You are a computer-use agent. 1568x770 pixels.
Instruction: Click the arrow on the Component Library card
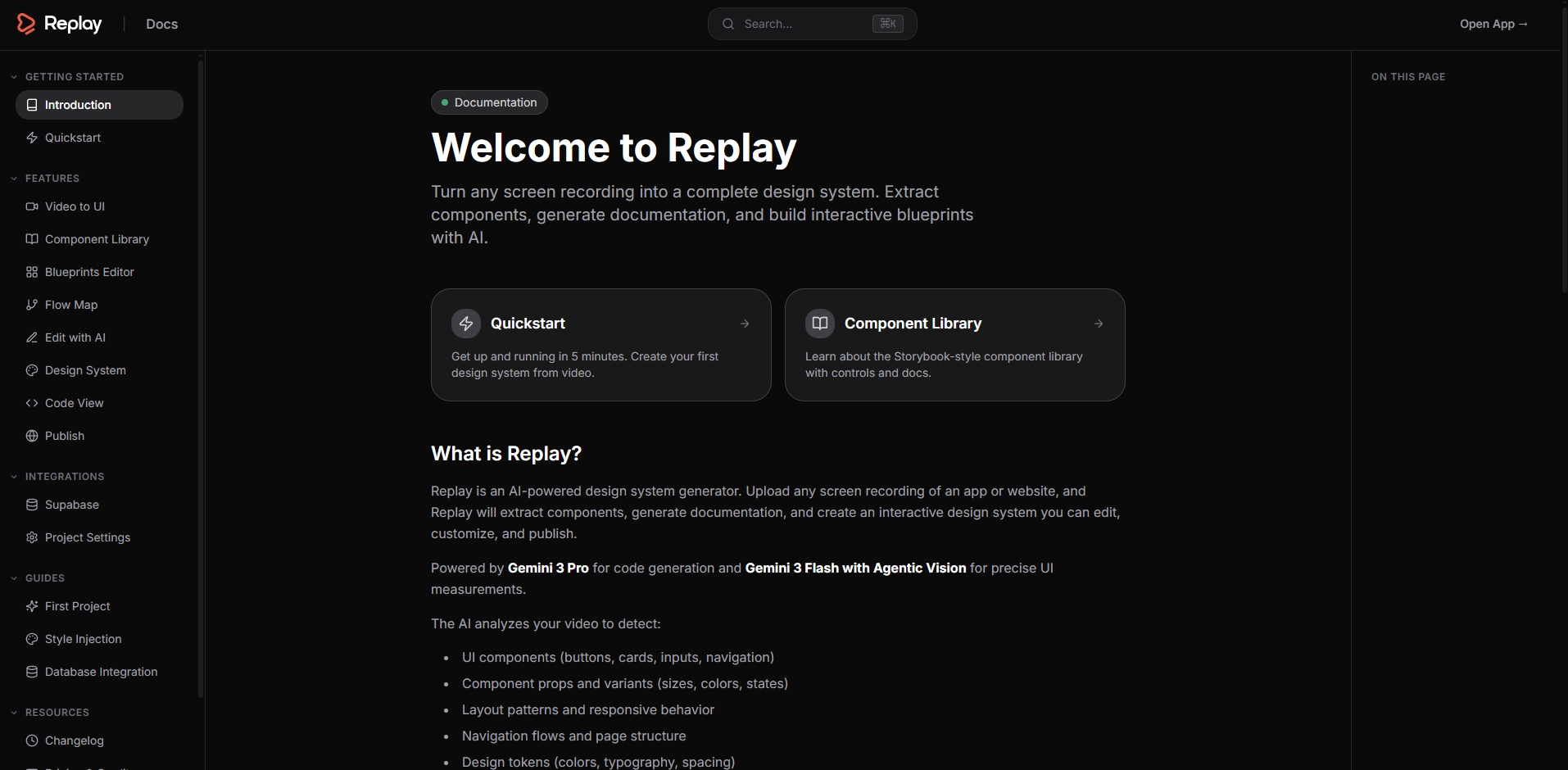pyautogui.click(x=1099, y=324)
